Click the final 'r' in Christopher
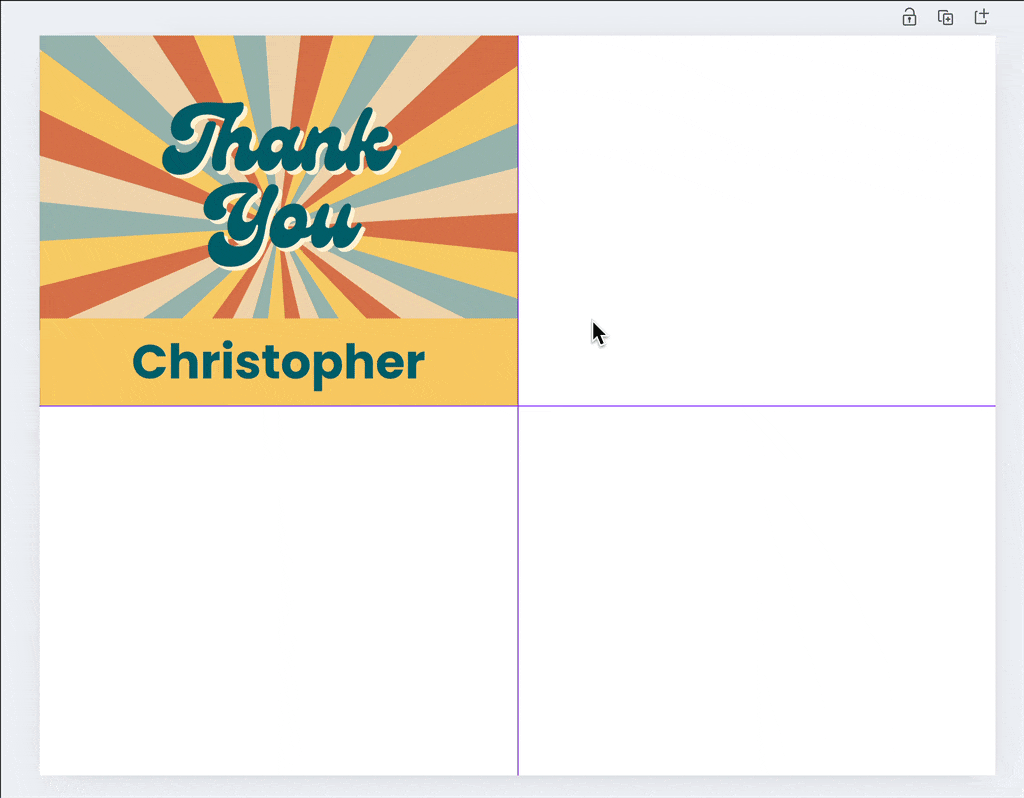The height and width of the screenshot is (798, 1024). coord(416,366)
